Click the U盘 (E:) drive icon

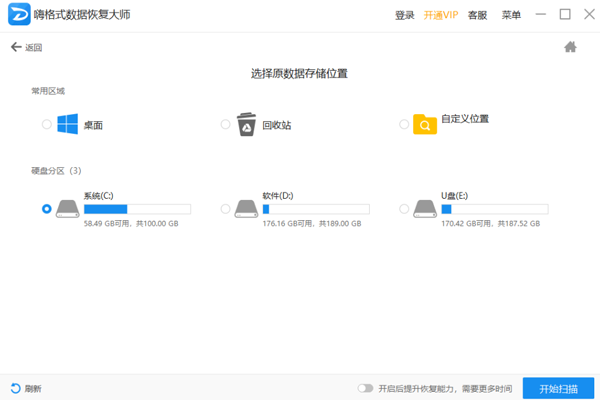tap(425, 209)
